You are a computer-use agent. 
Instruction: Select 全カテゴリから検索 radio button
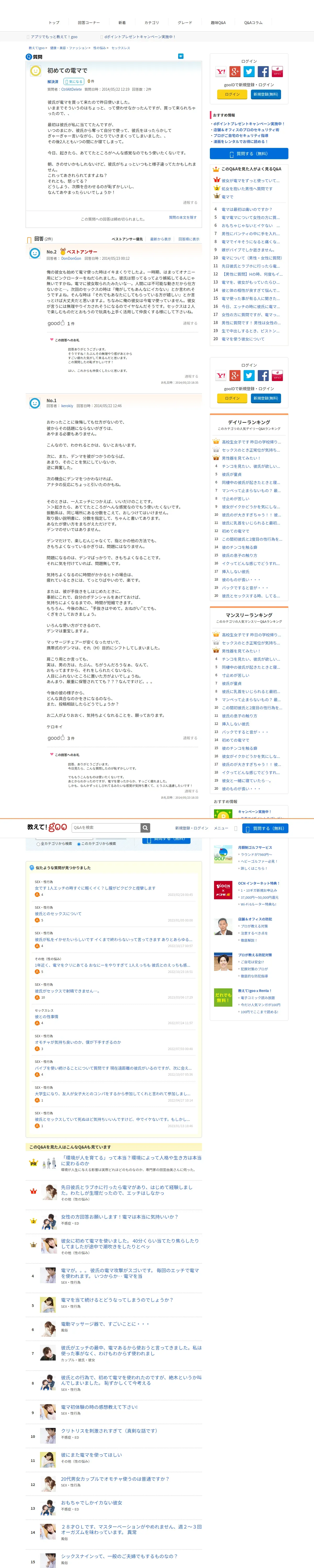[38, 844]
